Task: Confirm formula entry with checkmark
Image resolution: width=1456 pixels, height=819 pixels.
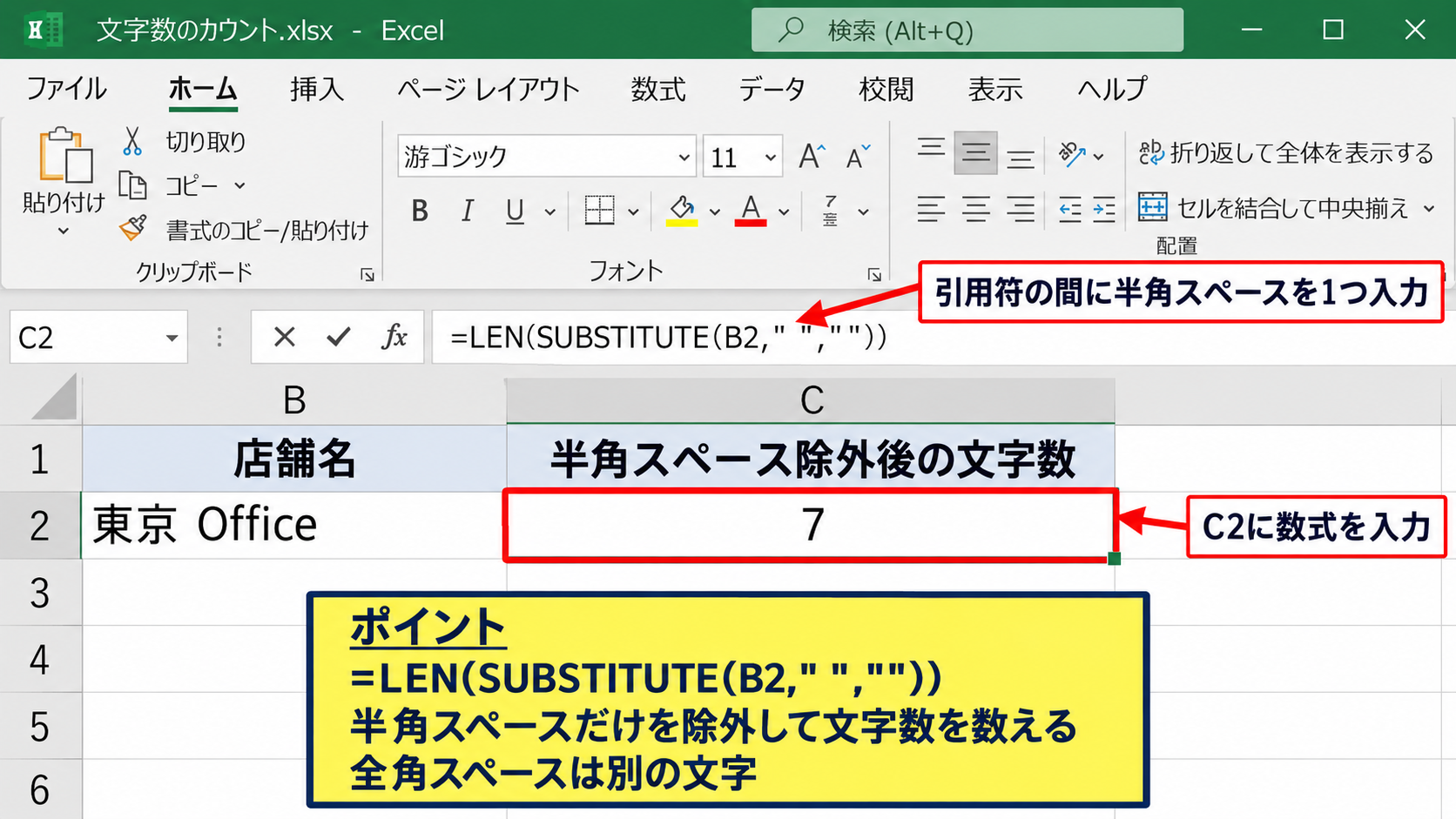Action: [339, 337]
